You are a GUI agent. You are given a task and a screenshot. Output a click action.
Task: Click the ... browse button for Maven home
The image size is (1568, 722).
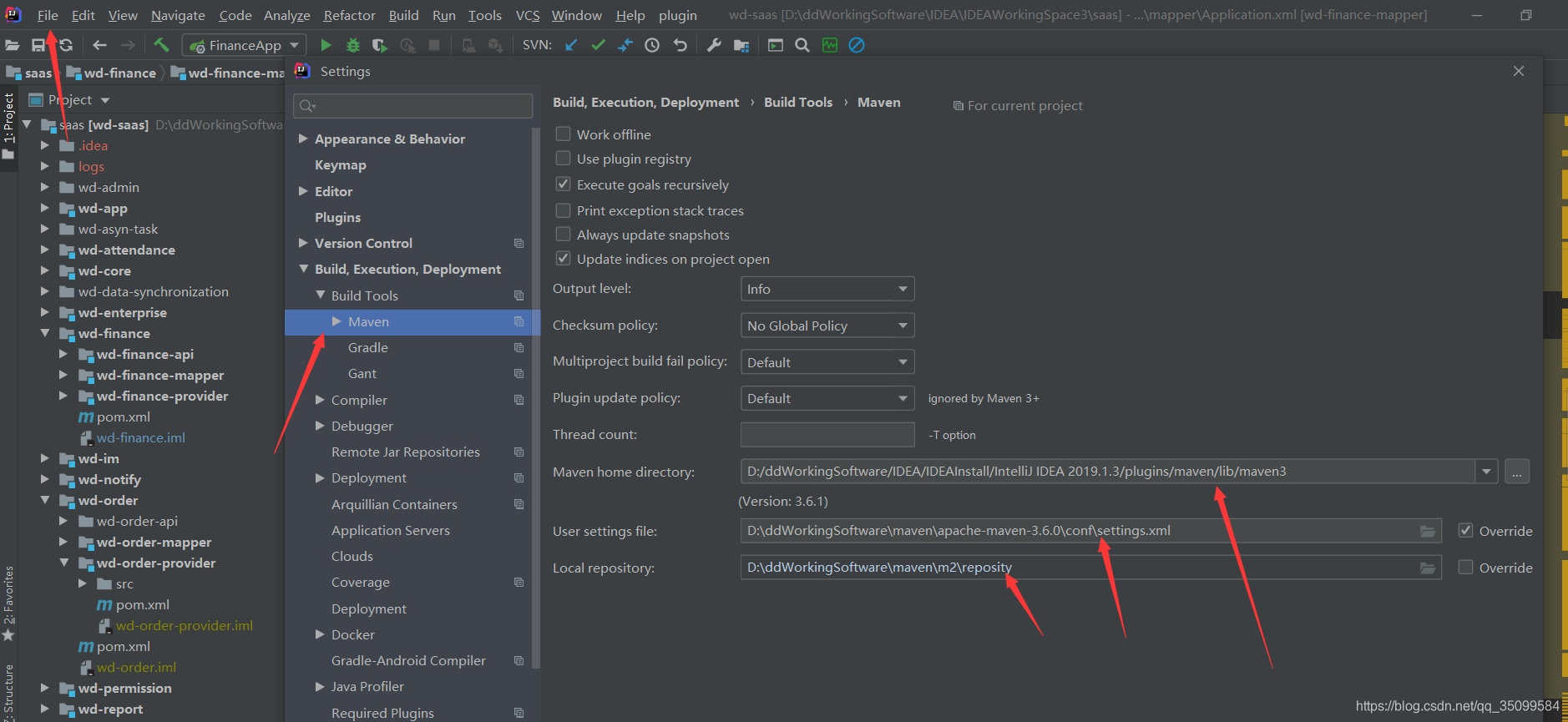click(x=1517, y=472)
